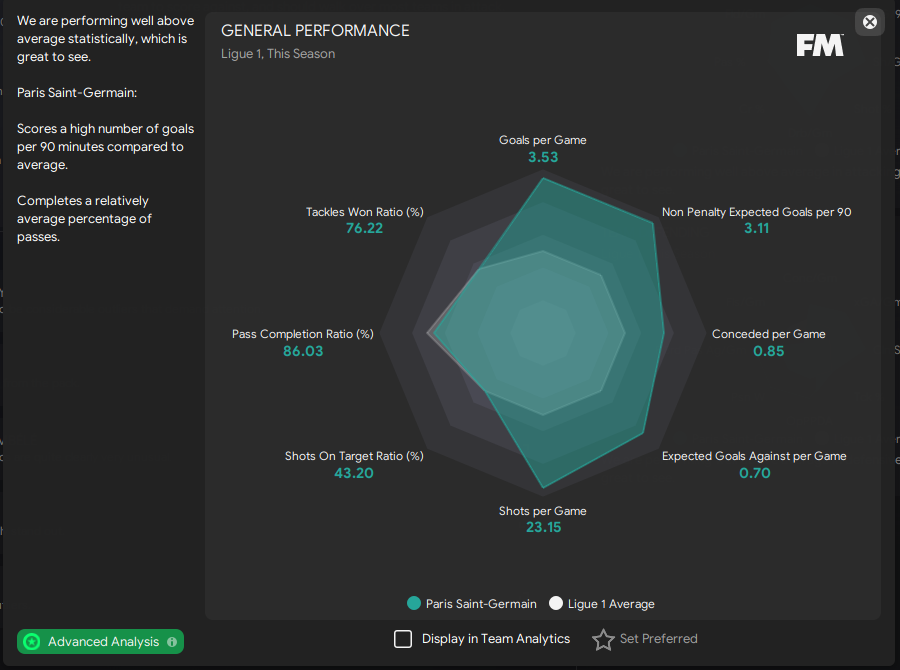Click the star icon beside Set Preferred
900x670 pixels.
(x=603, y=640)
